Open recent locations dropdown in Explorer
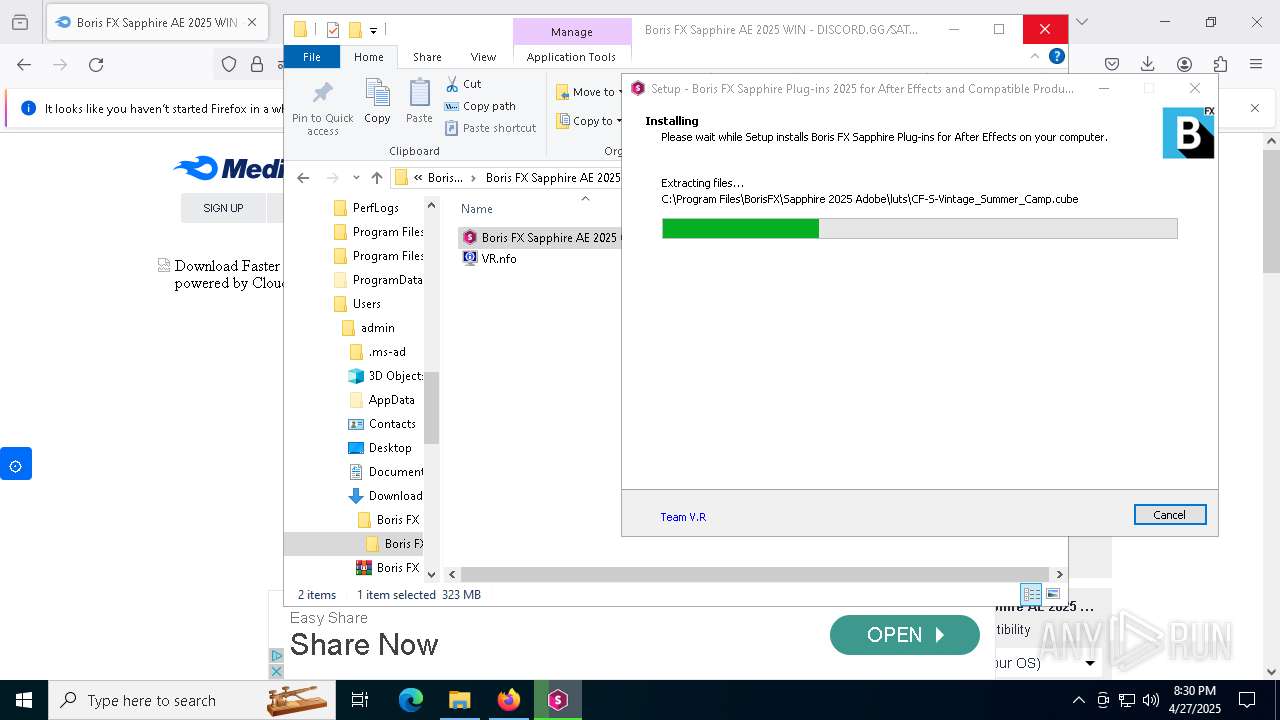Screen dimensions: 1280x720 click(356, 178)
